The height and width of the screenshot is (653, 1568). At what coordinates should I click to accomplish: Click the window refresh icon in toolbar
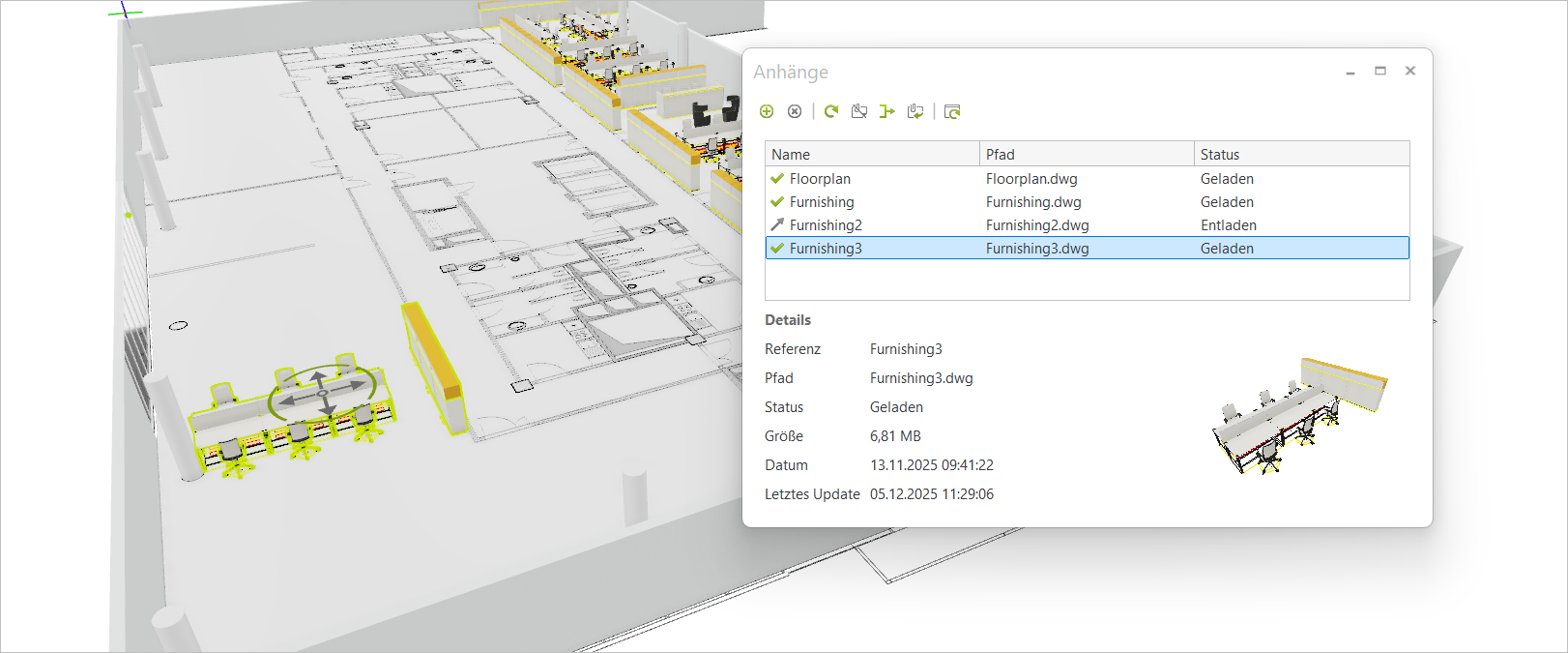(x=952, y=112)
